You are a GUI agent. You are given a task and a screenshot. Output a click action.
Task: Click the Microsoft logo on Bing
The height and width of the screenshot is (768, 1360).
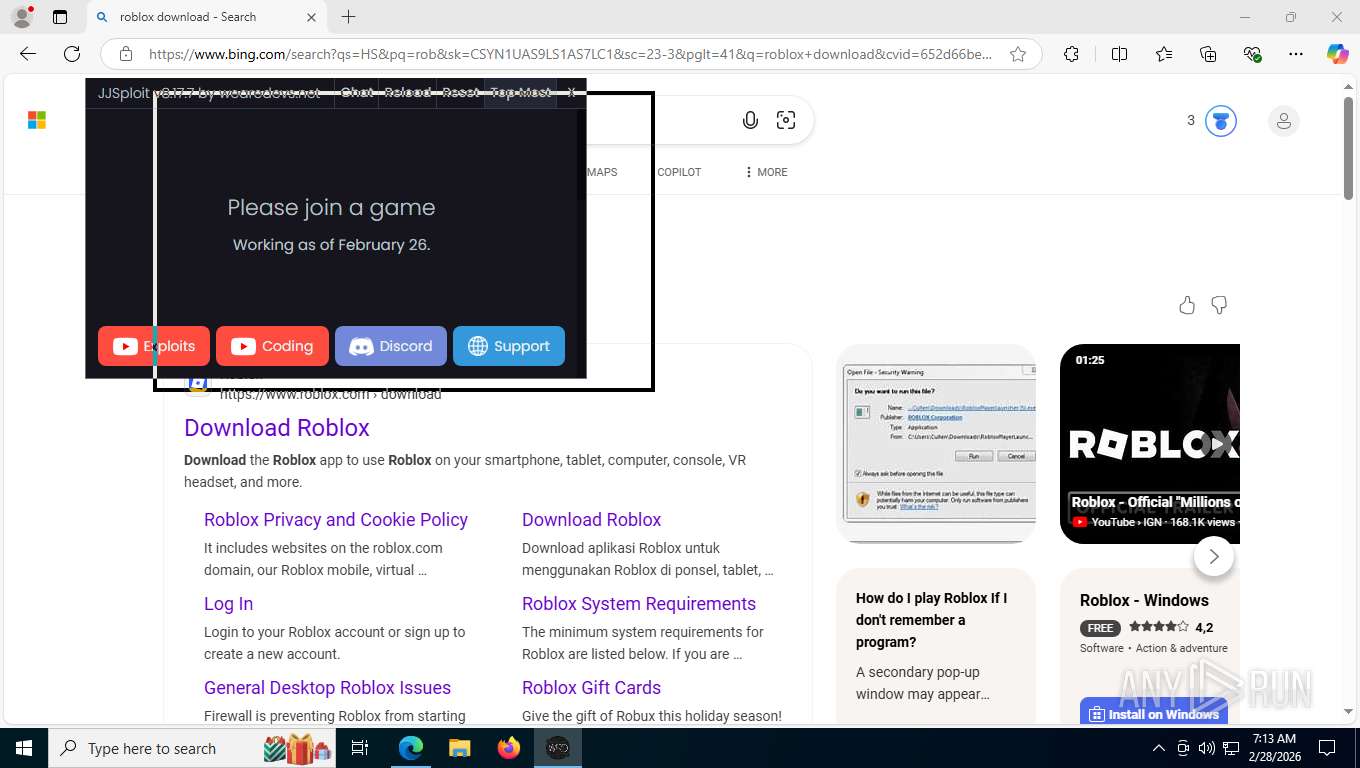click(x=37, y=121)
